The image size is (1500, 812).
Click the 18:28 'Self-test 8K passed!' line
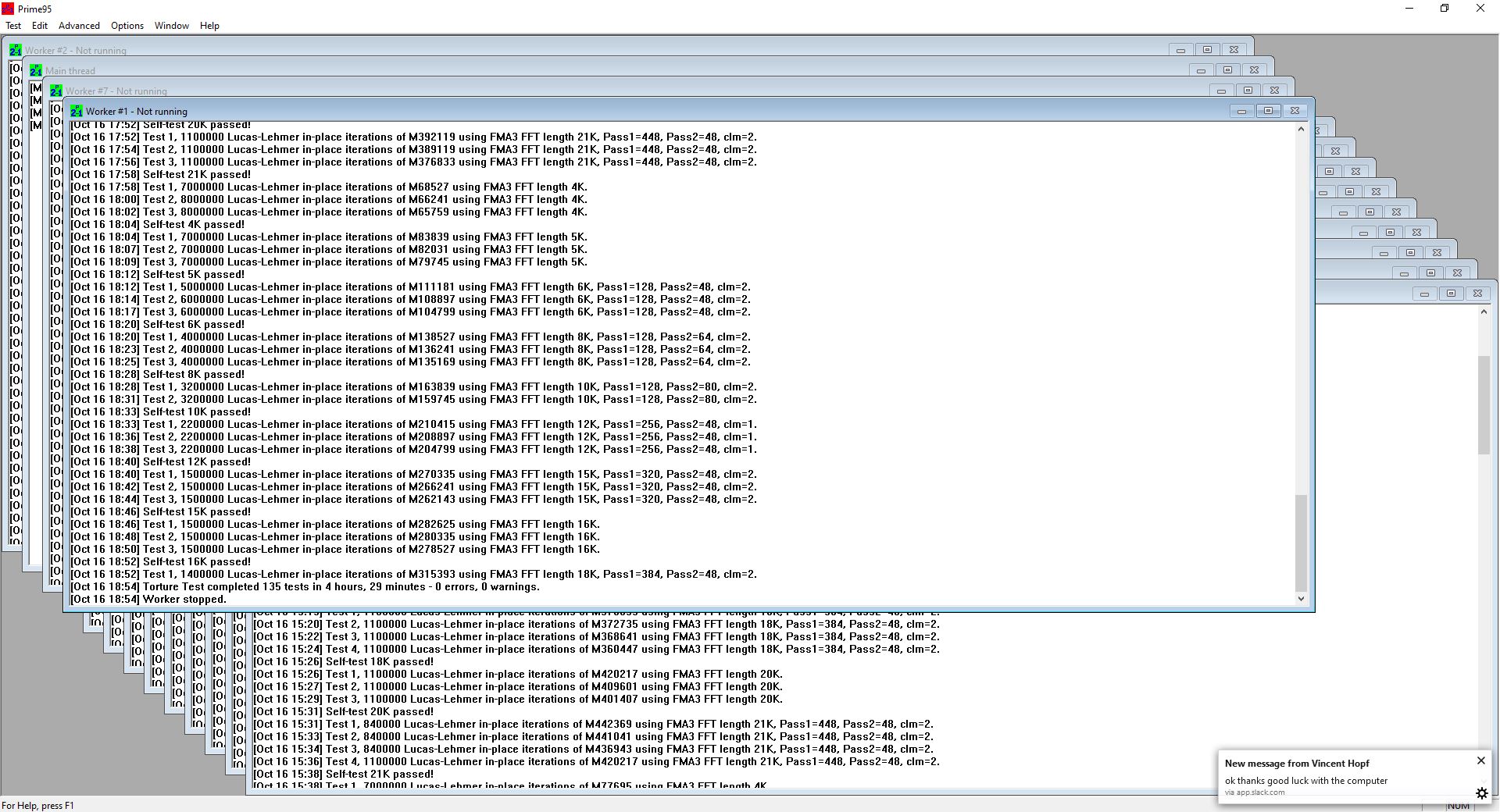pyautogui.click(x=157, y=374)
